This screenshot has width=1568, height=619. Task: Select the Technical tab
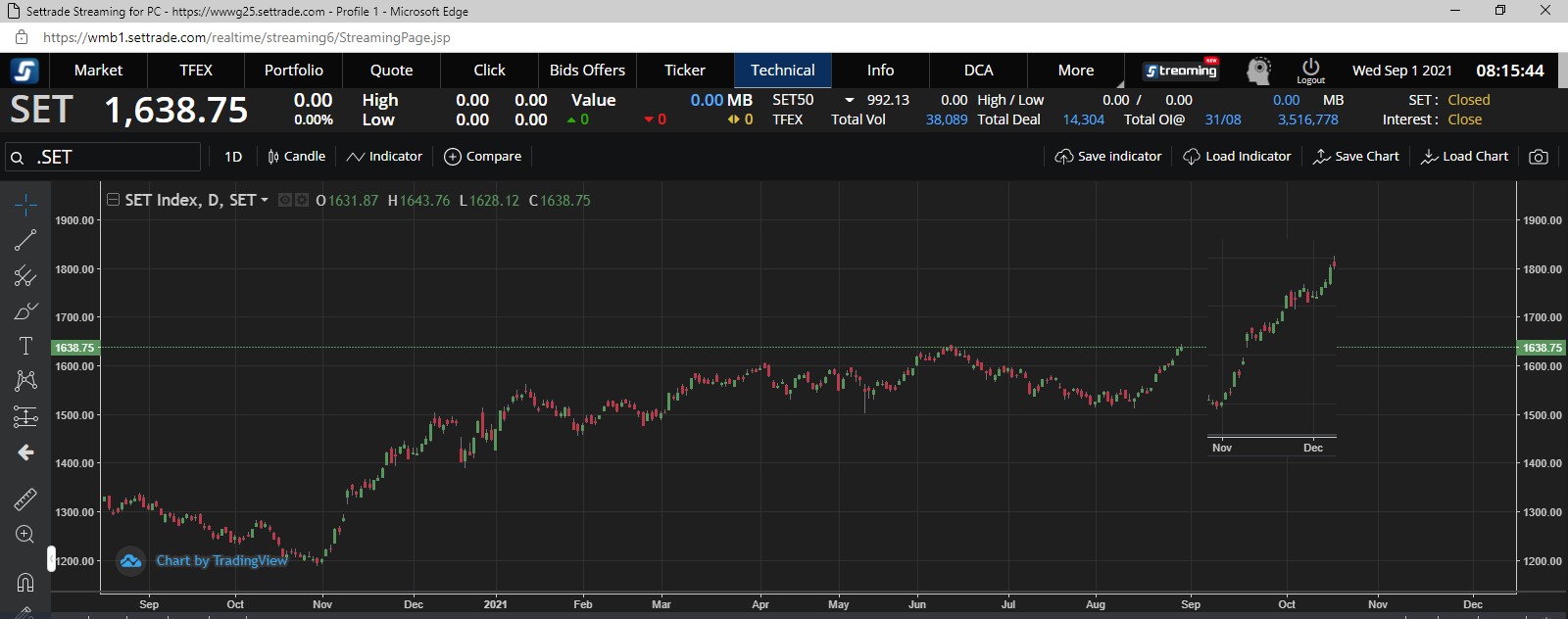(783, 71)
